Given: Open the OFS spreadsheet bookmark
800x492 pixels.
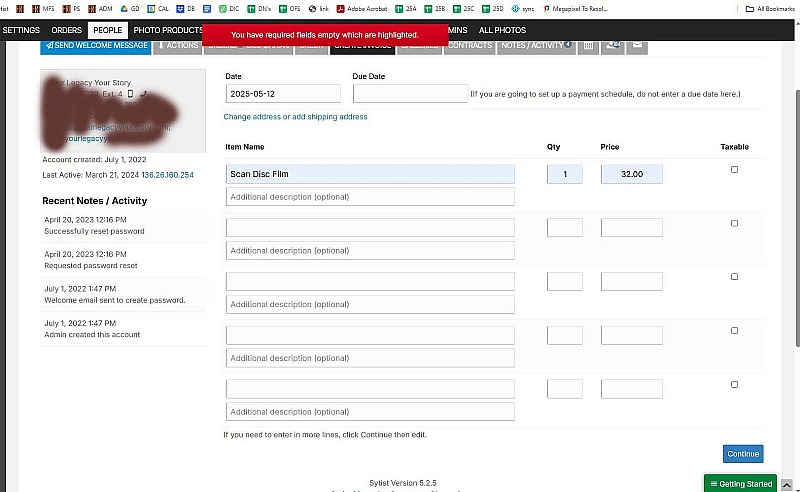Looking at the screenshot, I should [x=290, y=9].
